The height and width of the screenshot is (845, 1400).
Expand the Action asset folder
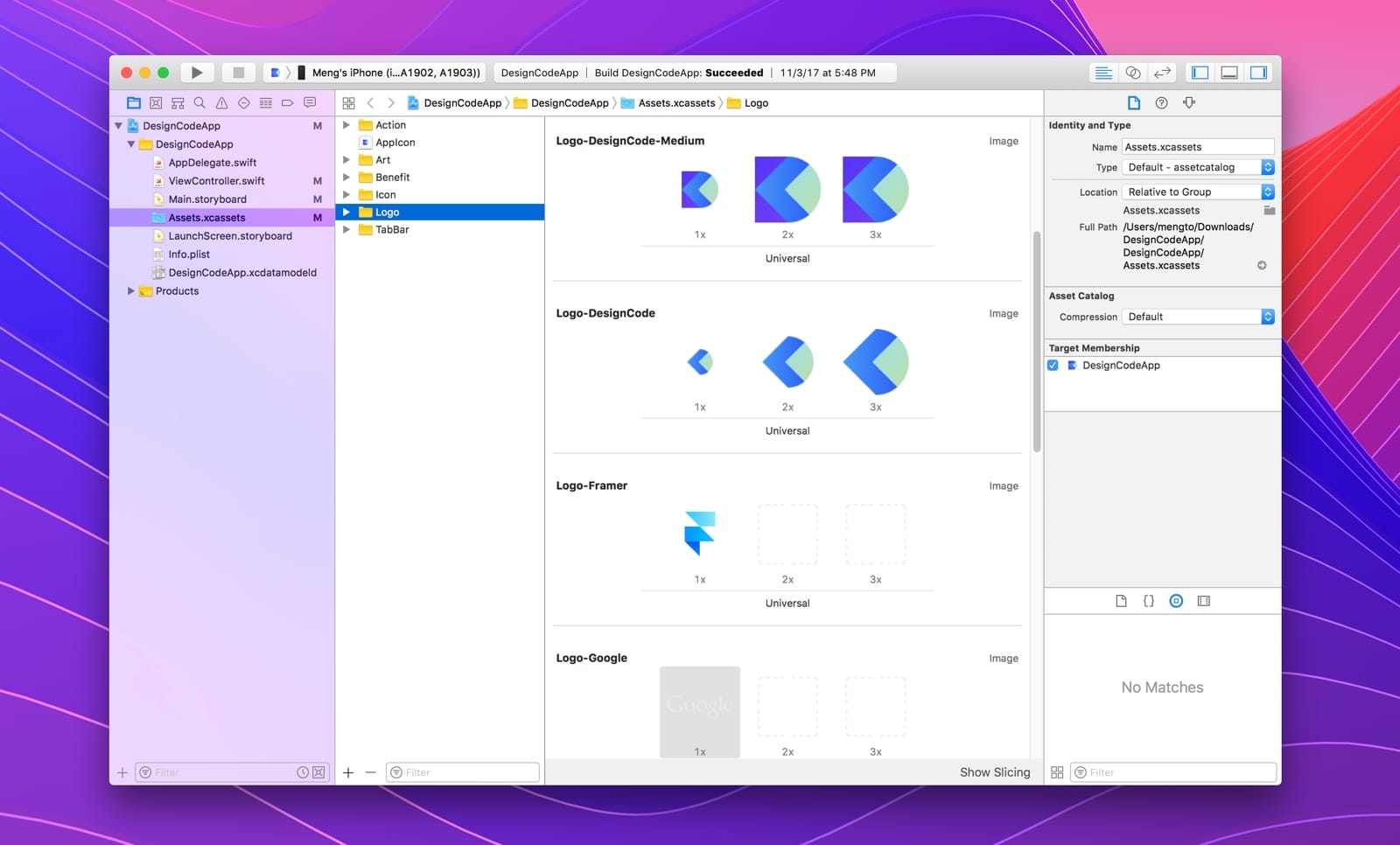[346, 125]
